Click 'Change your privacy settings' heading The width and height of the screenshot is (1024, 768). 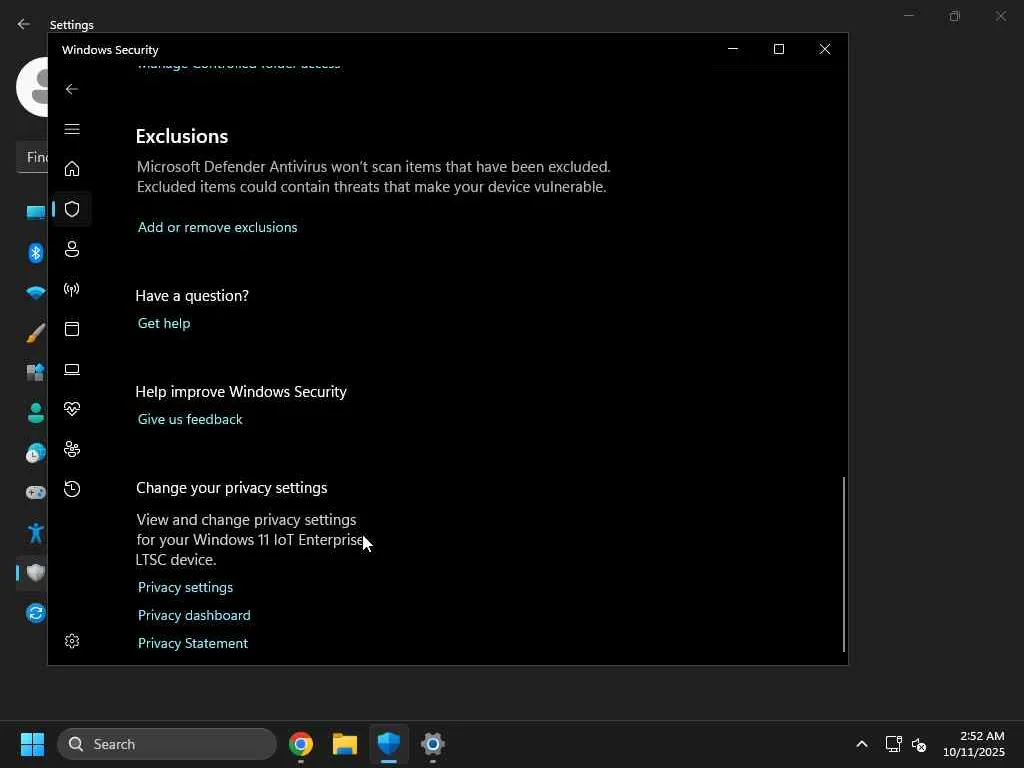(x=232, y=488)
